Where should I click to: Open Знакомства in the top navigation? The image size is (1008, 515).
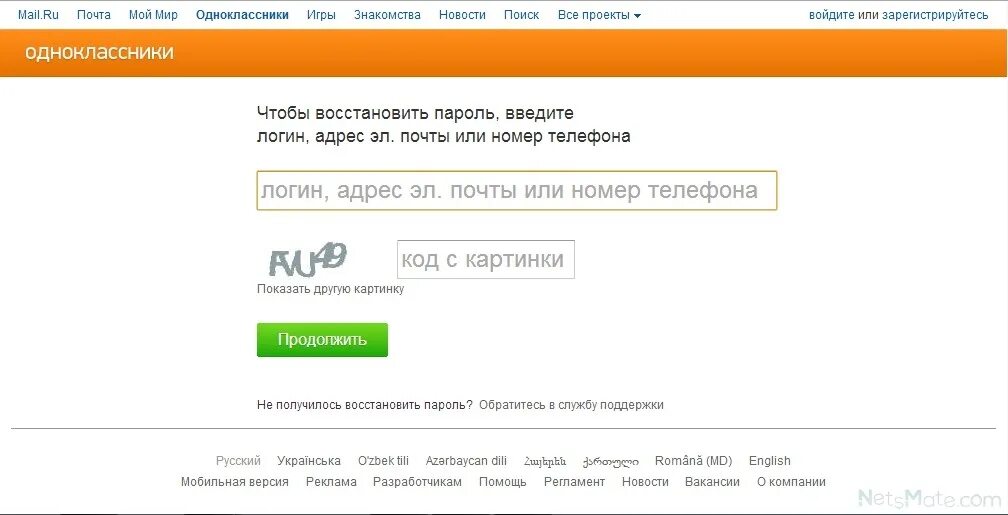coord(387,15)
